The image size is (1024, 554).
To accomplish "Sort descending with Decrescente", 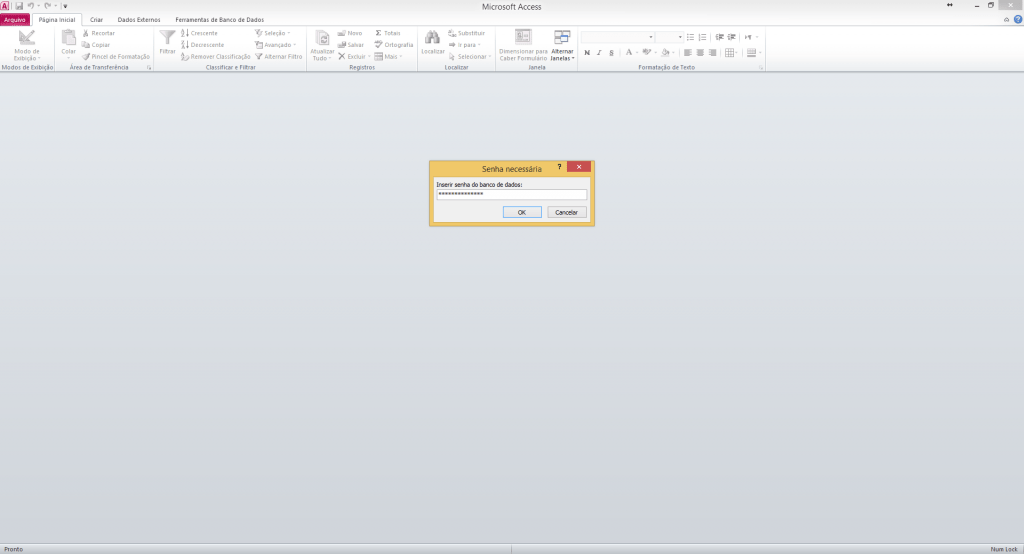I will click(x=202, y=45).
